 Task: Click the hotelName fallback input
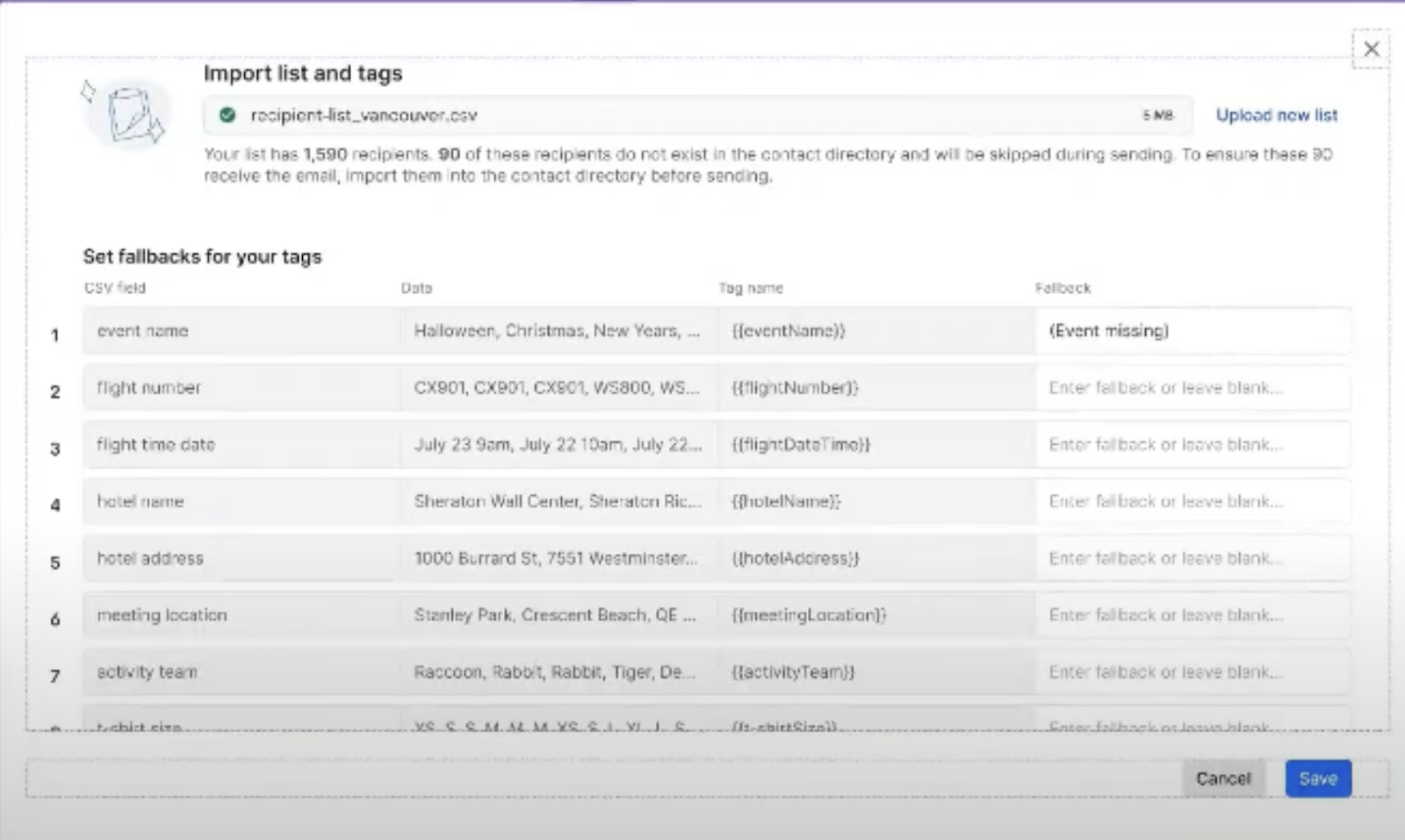[x=1194, y=501]
